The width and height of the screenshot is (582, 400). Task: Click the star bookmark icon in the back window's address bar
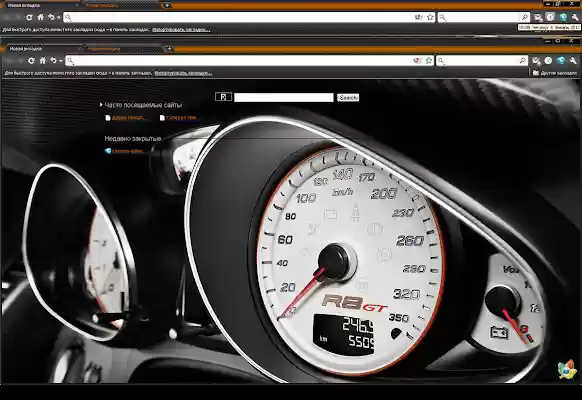pyautogui.click(x=430, y=17)
